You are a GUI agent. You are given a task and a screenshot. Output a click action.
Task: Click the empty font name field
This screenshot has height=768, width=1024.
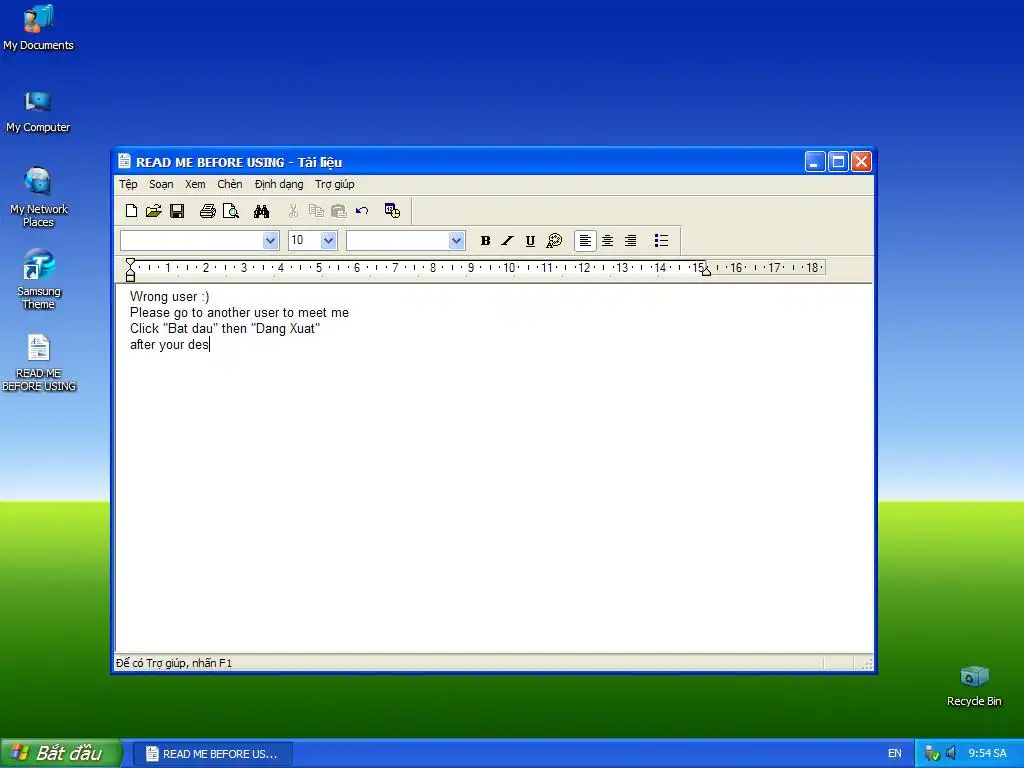point(192,240)
